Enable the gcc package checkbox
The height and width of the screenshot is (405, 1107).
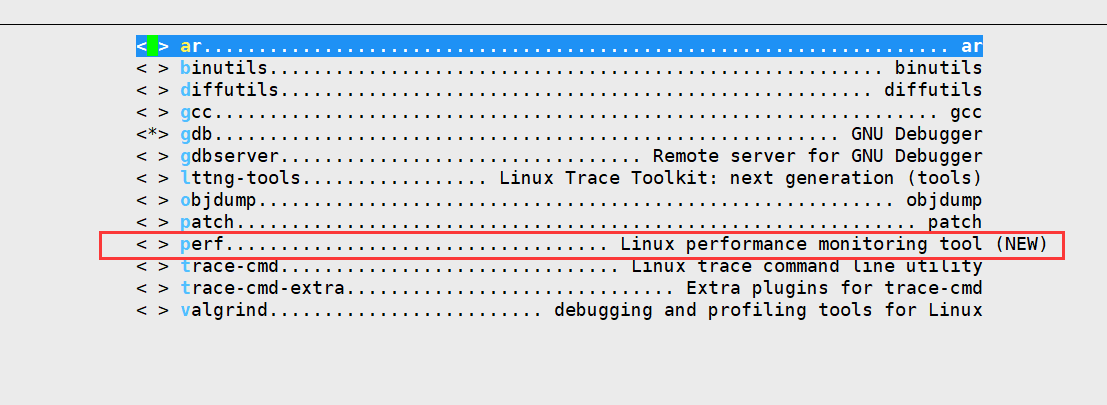point(152,112)
